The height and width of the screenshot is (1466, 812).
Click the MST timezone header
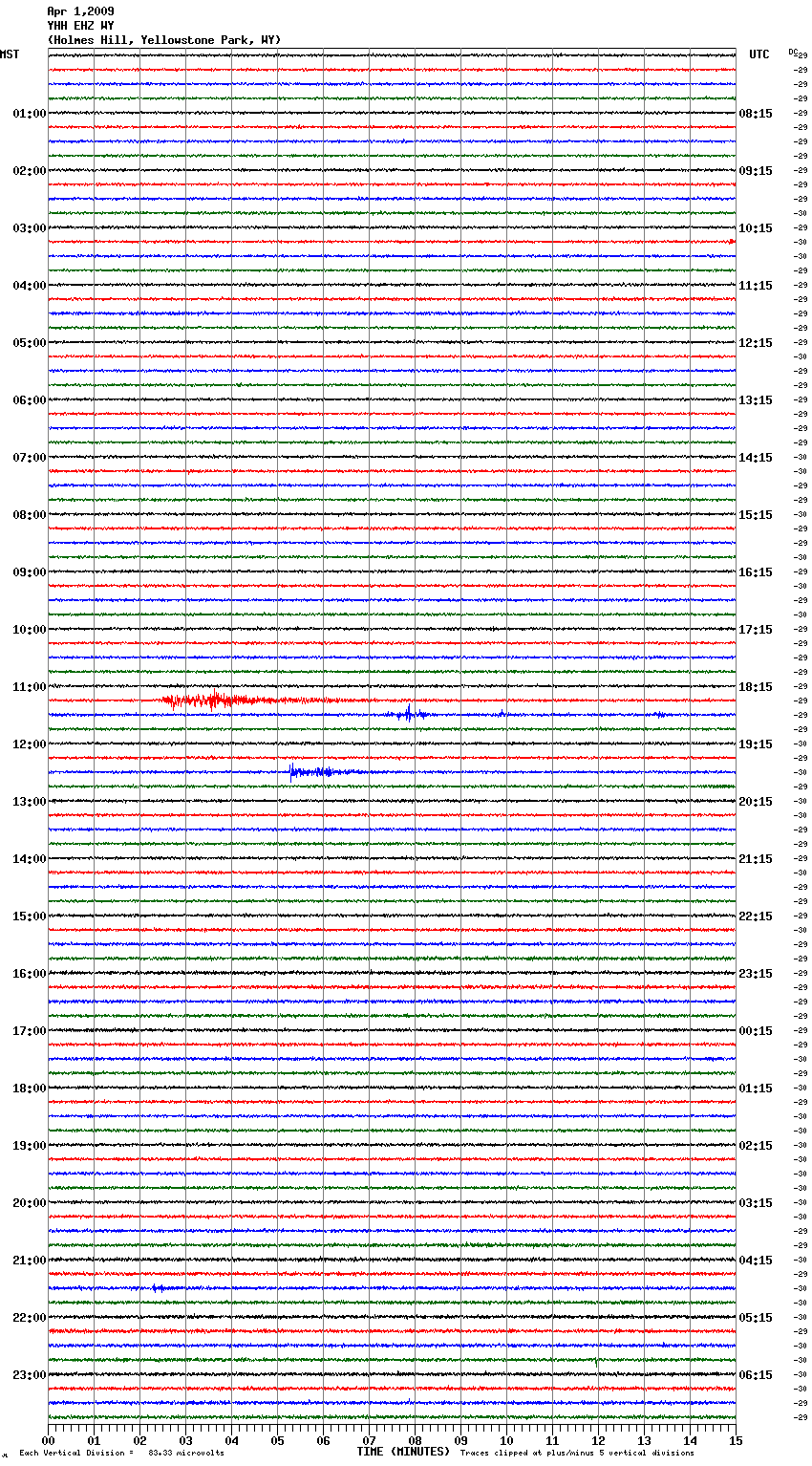tap(10, 54)
